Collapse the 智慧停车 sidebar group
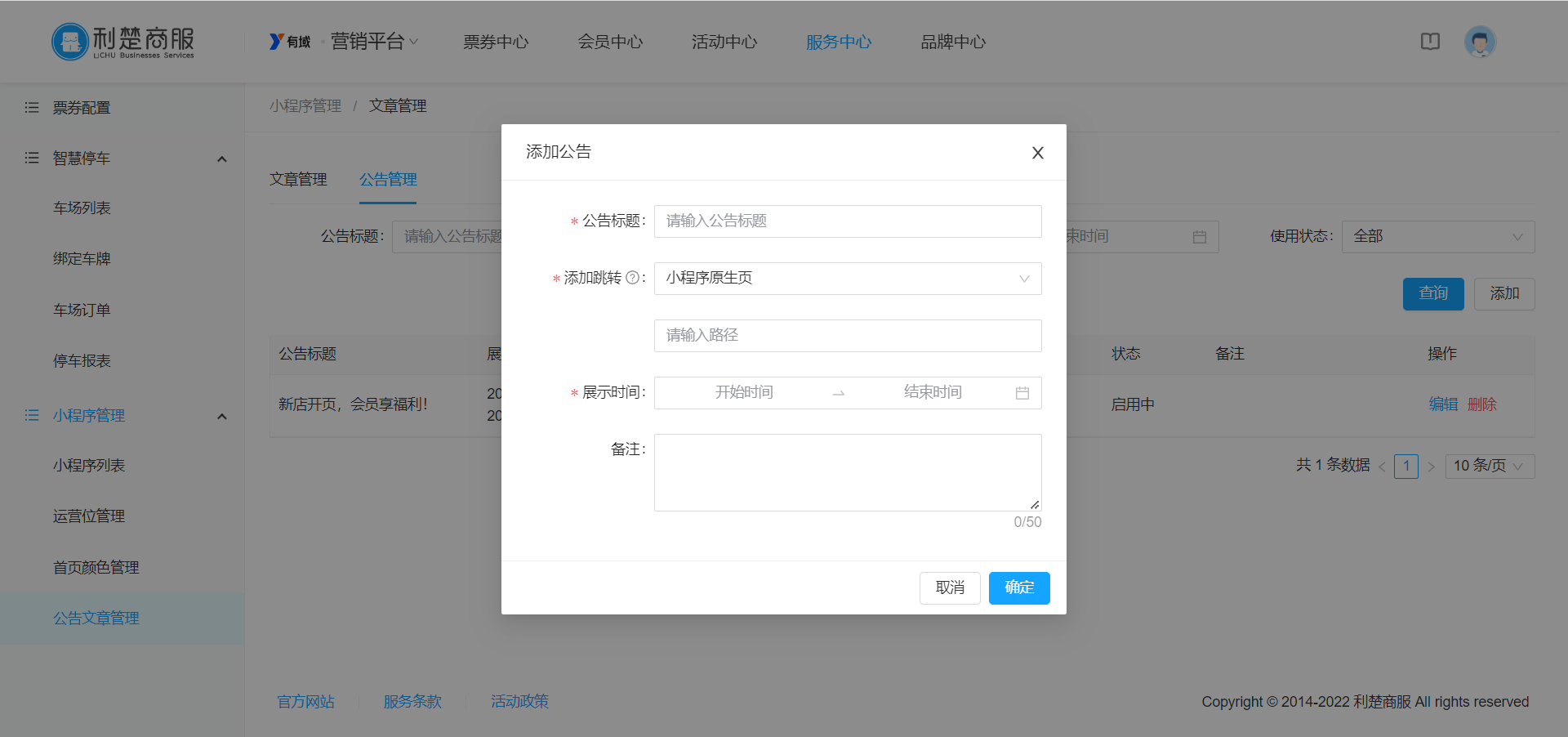 tap(221, 159)
